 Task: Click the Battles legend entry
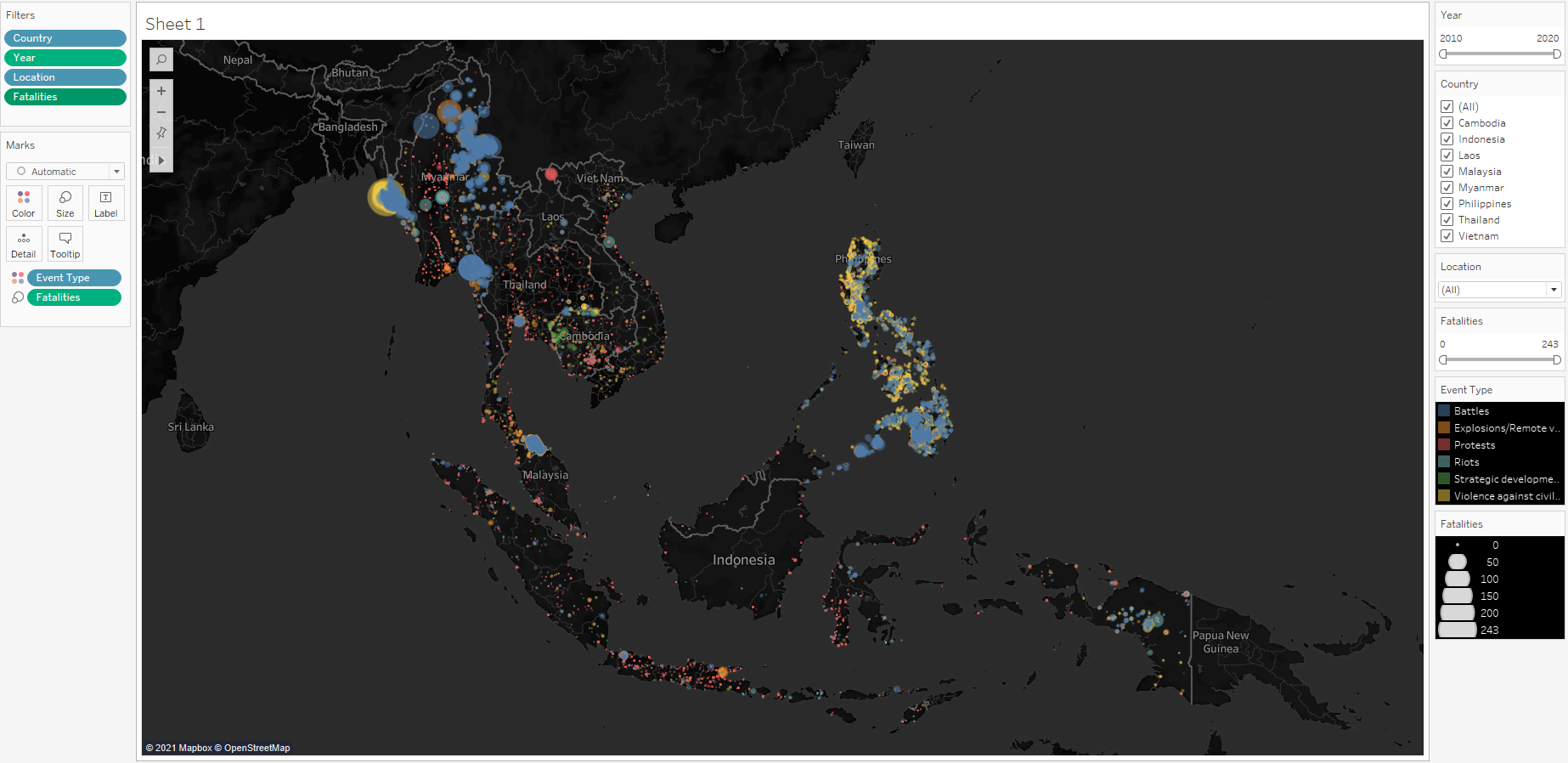[x=1471, y=411]
